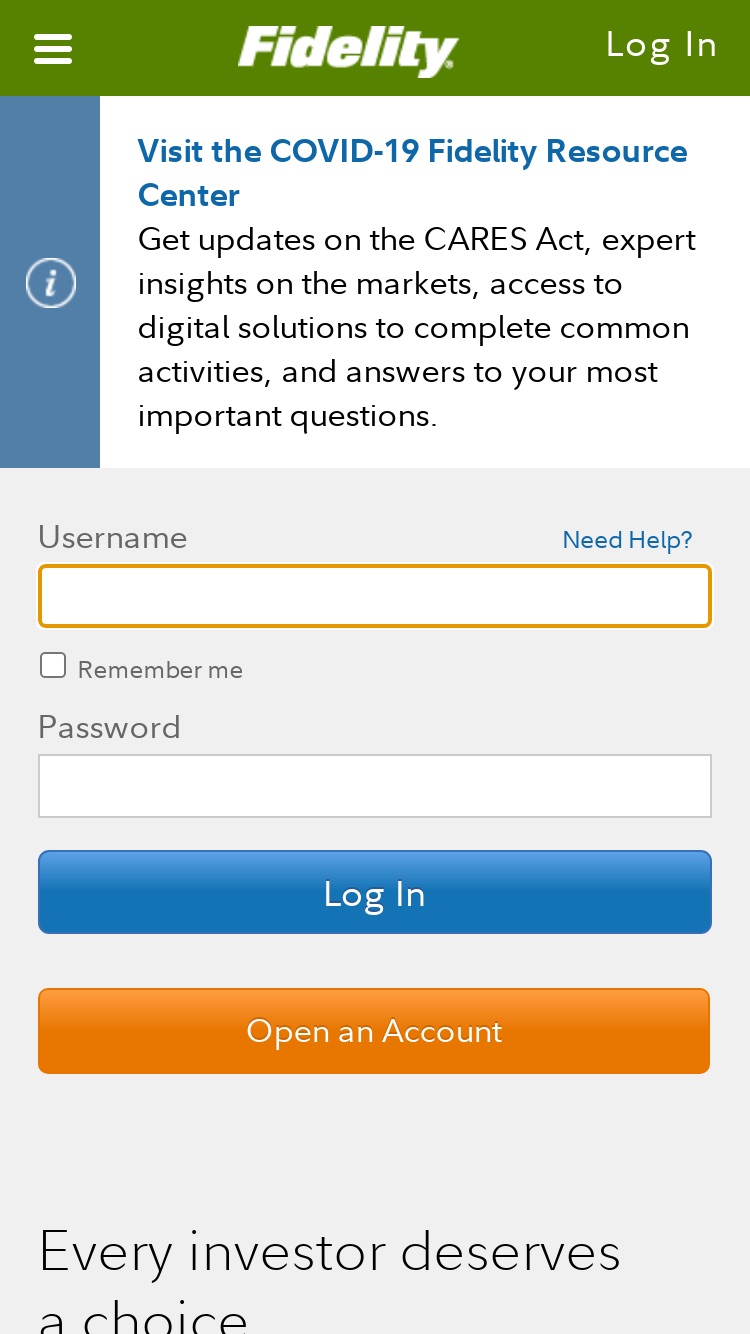
Task: Focus the Username text field
Action: tap(375, 596)
